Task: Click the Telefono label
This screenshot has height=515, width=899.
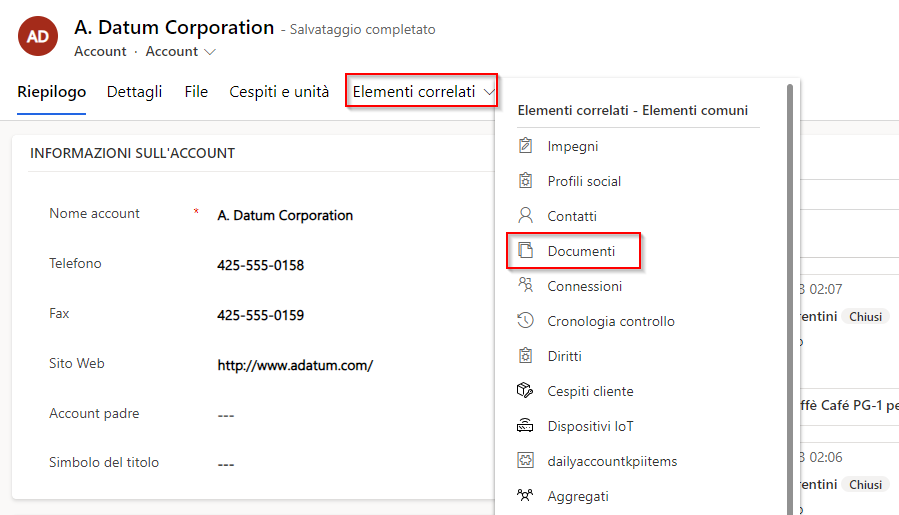Action: click(75, 263)
